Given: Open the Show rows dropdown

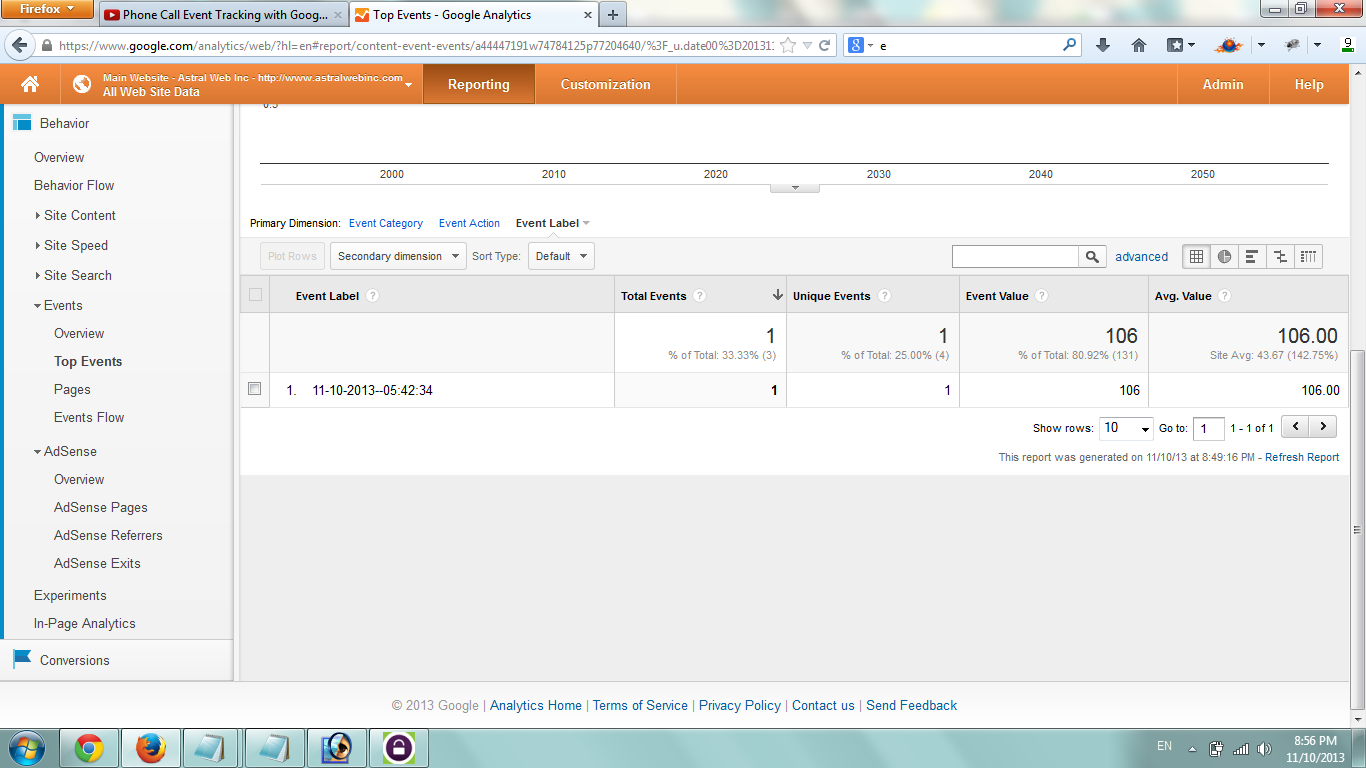Looking at the screenshot, I should [1126, 428].
